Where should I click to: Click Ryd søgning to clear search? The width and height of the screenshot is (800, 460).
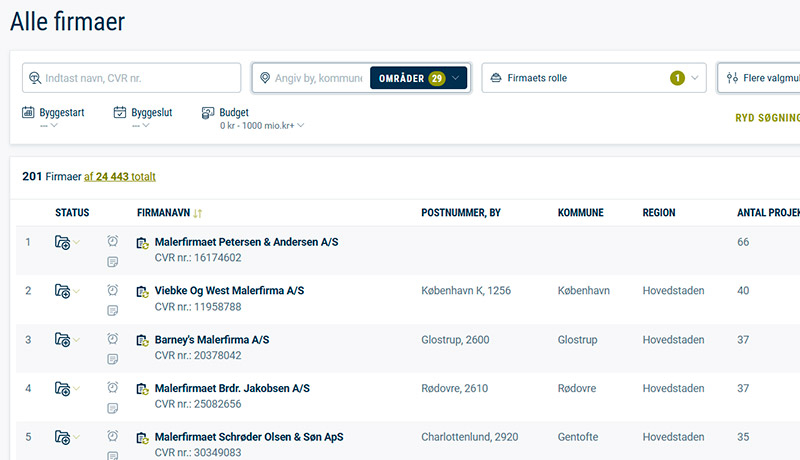pos(767,117)
